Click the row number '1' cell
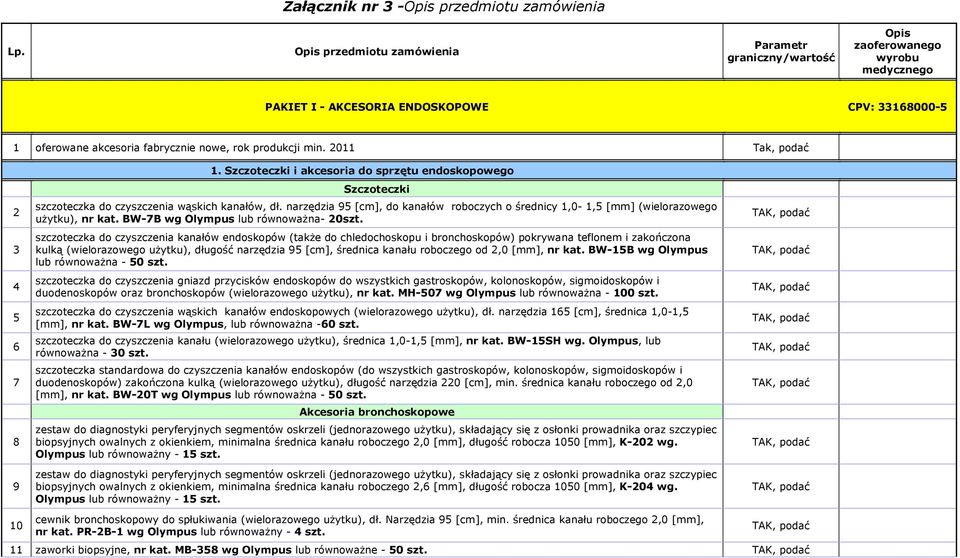Viewport: 960px width, 558px height. (17, 148)
